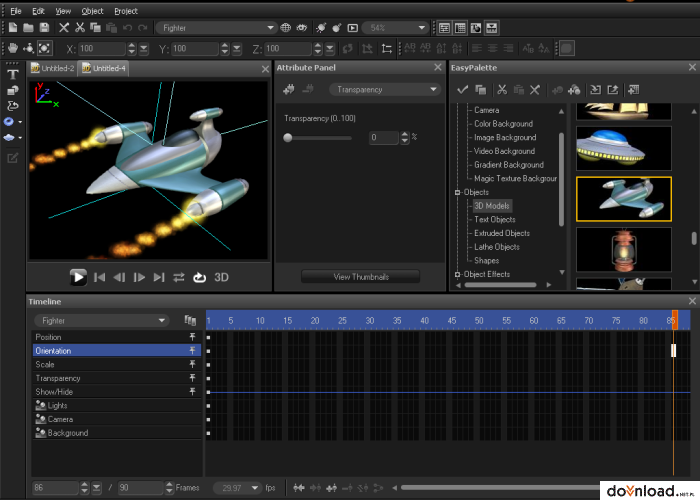This screenshot has height=500, width=700.
Task: Open the Object menu
Action: click(92, 11)
